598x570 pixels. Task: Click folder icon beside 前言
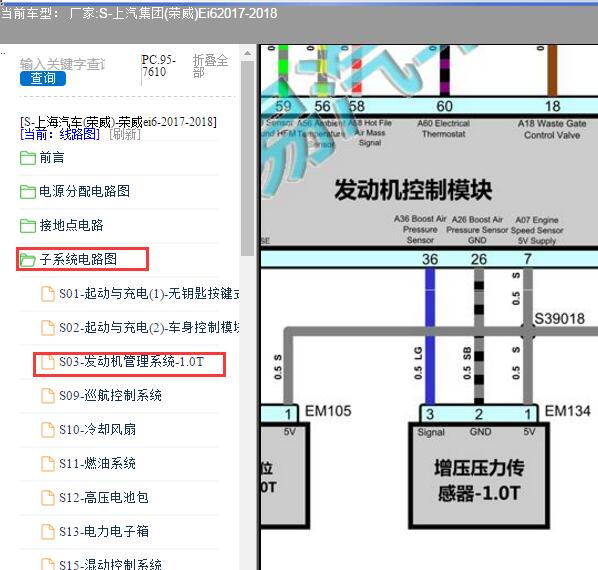click(x=27, y=158)
